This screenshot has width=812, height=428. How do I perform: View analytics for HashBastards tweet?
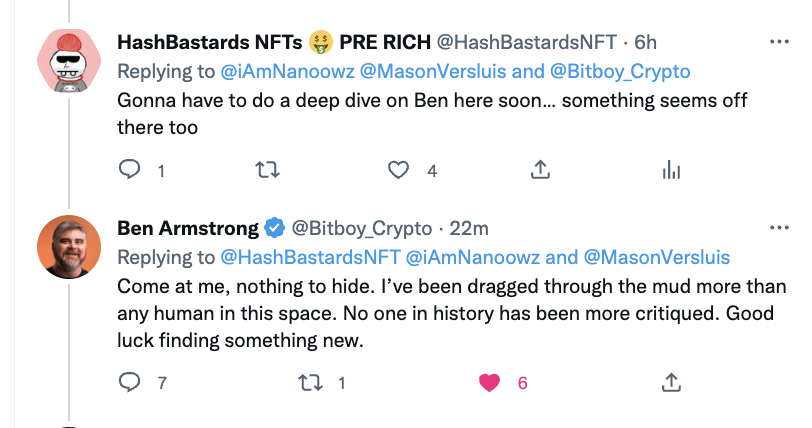(x=671, y=170)
